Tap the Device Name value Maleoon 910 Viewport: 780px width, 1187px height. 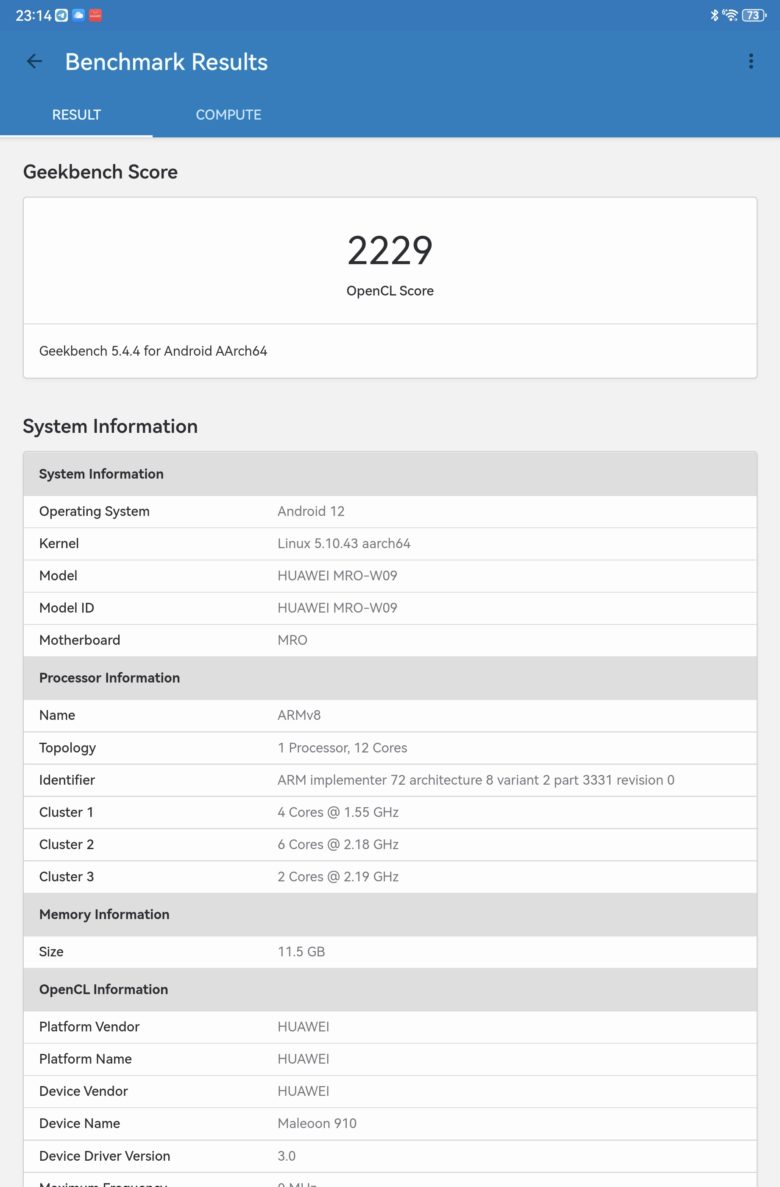(317, 1123)
